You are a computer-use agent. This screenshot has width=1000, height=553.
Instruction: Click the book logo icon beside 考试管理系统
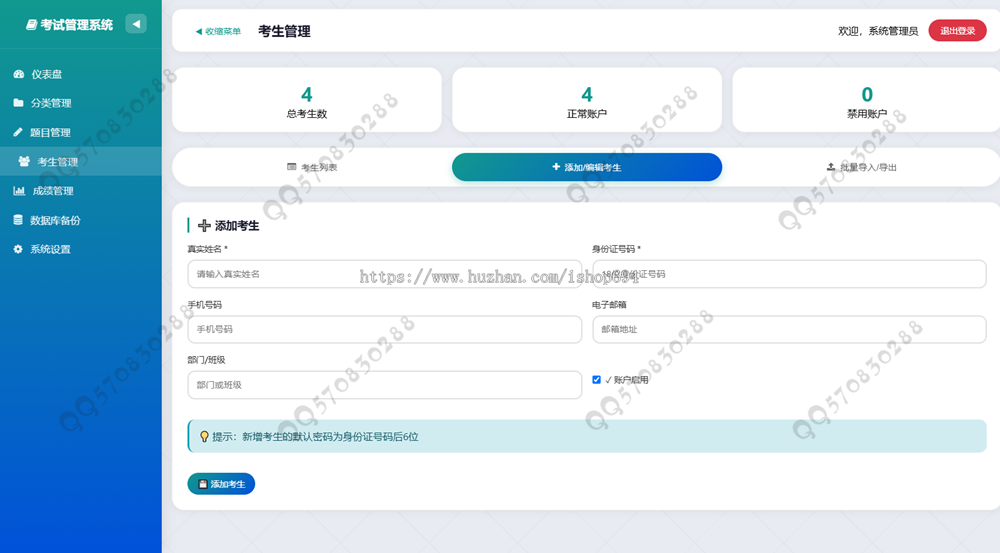[x=31, y=25]
